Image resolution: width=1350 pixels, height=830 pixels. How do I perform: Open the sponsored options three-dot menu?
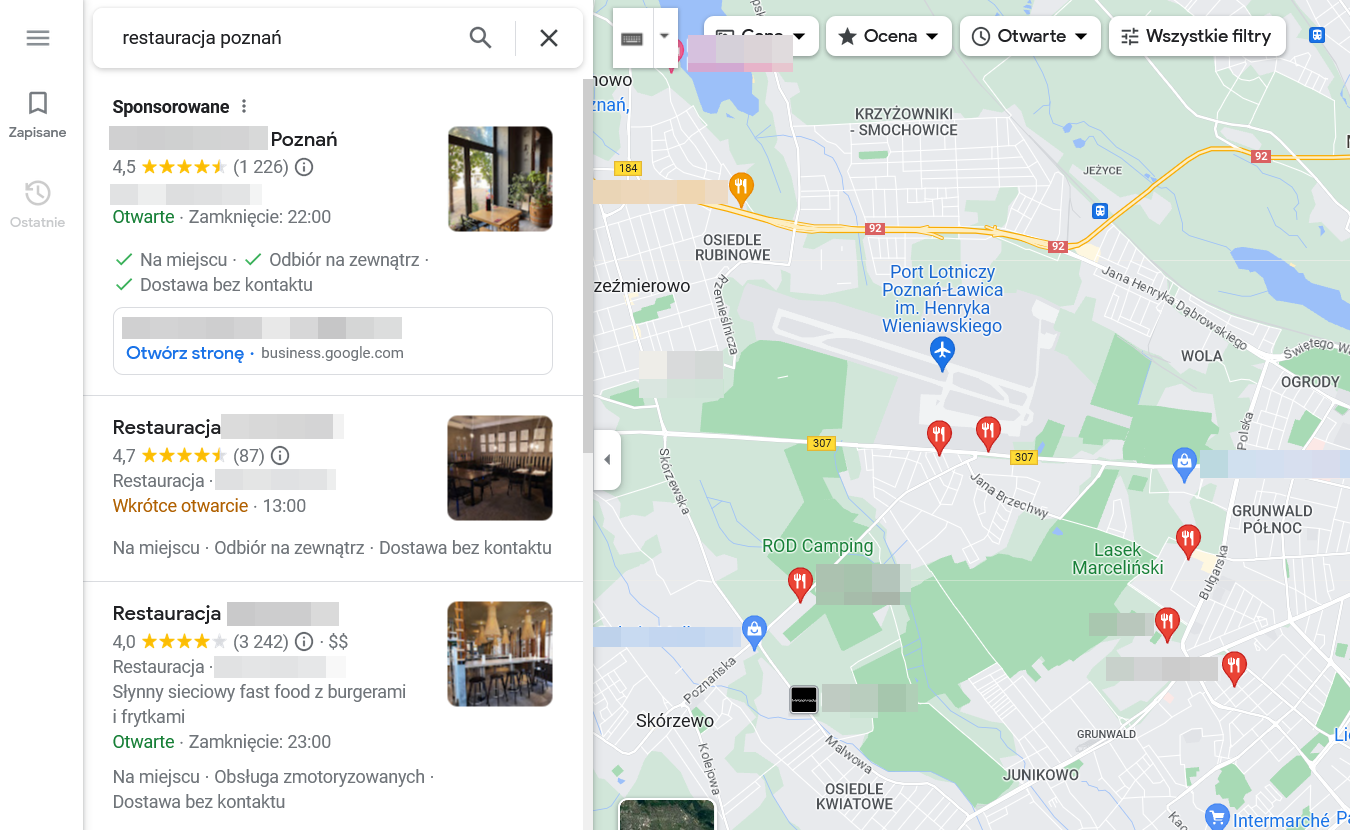click(x=244, y=107)
